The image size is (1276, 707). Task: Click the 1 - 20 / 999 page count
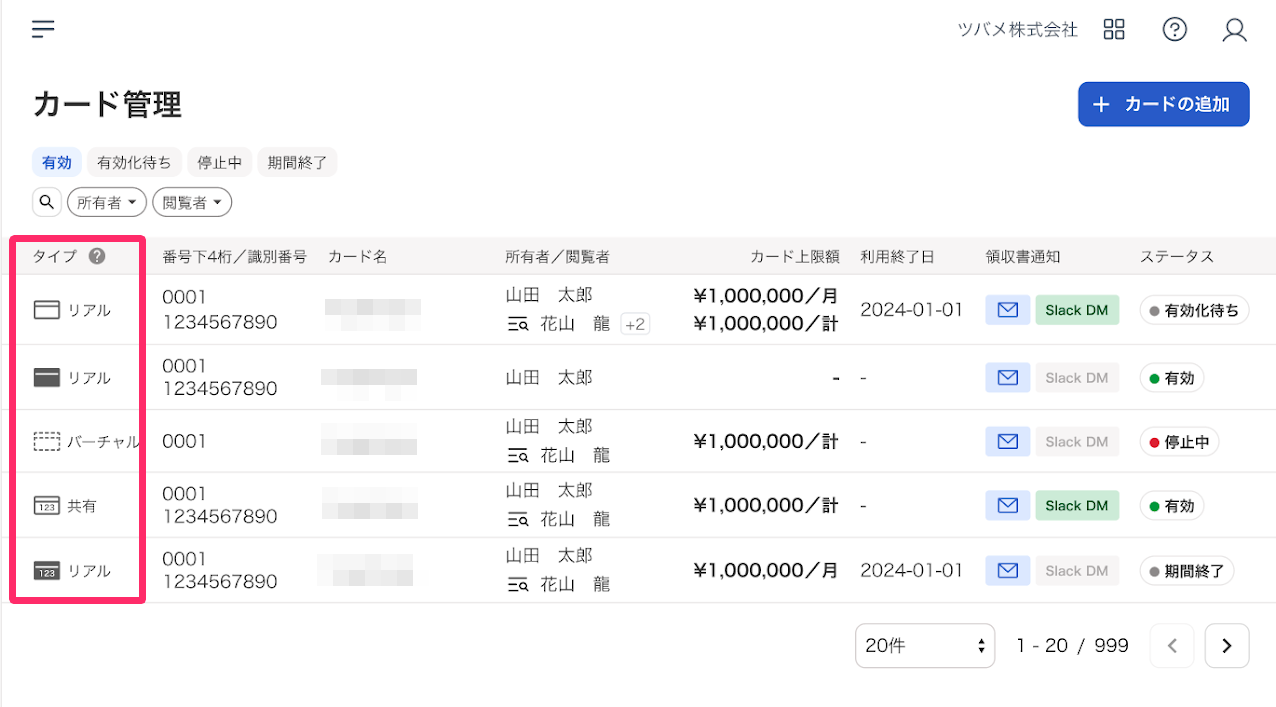click(1072, 646)
